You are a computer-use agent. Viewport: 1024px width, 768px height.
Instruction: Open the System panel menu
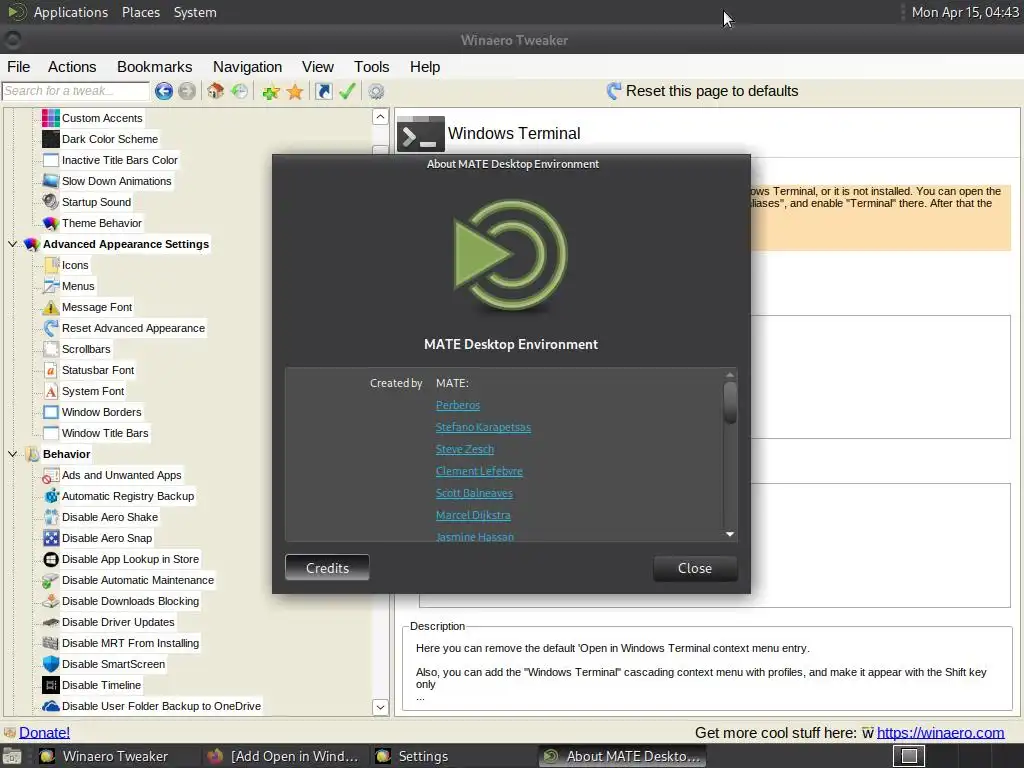click(x=195, y=12)
